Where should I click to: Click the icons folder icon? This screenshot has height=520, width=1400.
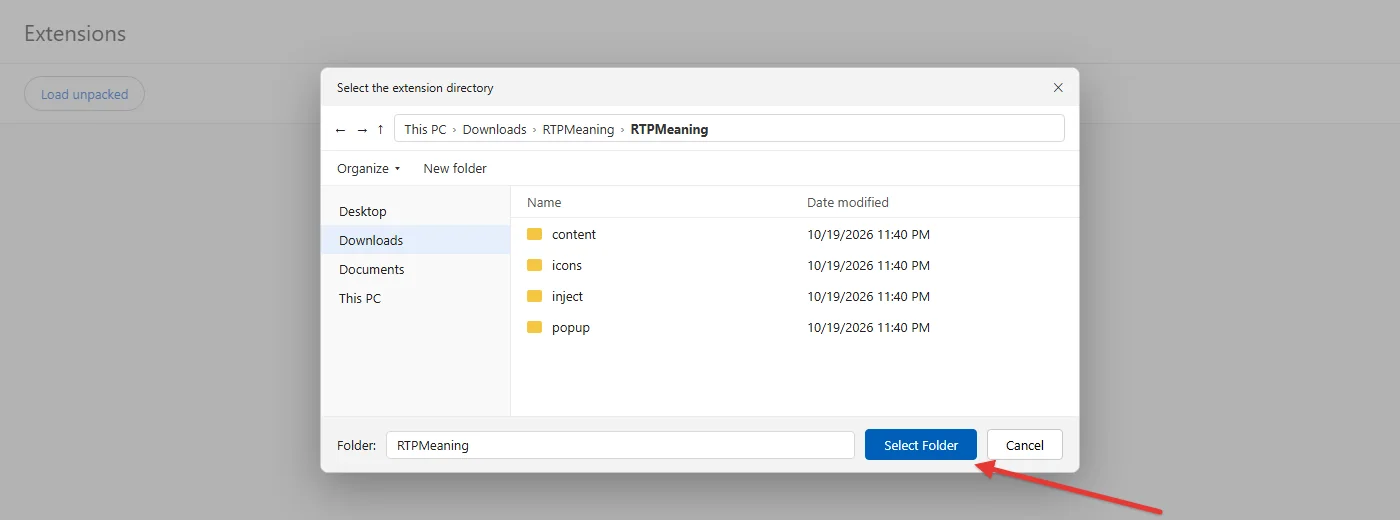click(535, 265)
